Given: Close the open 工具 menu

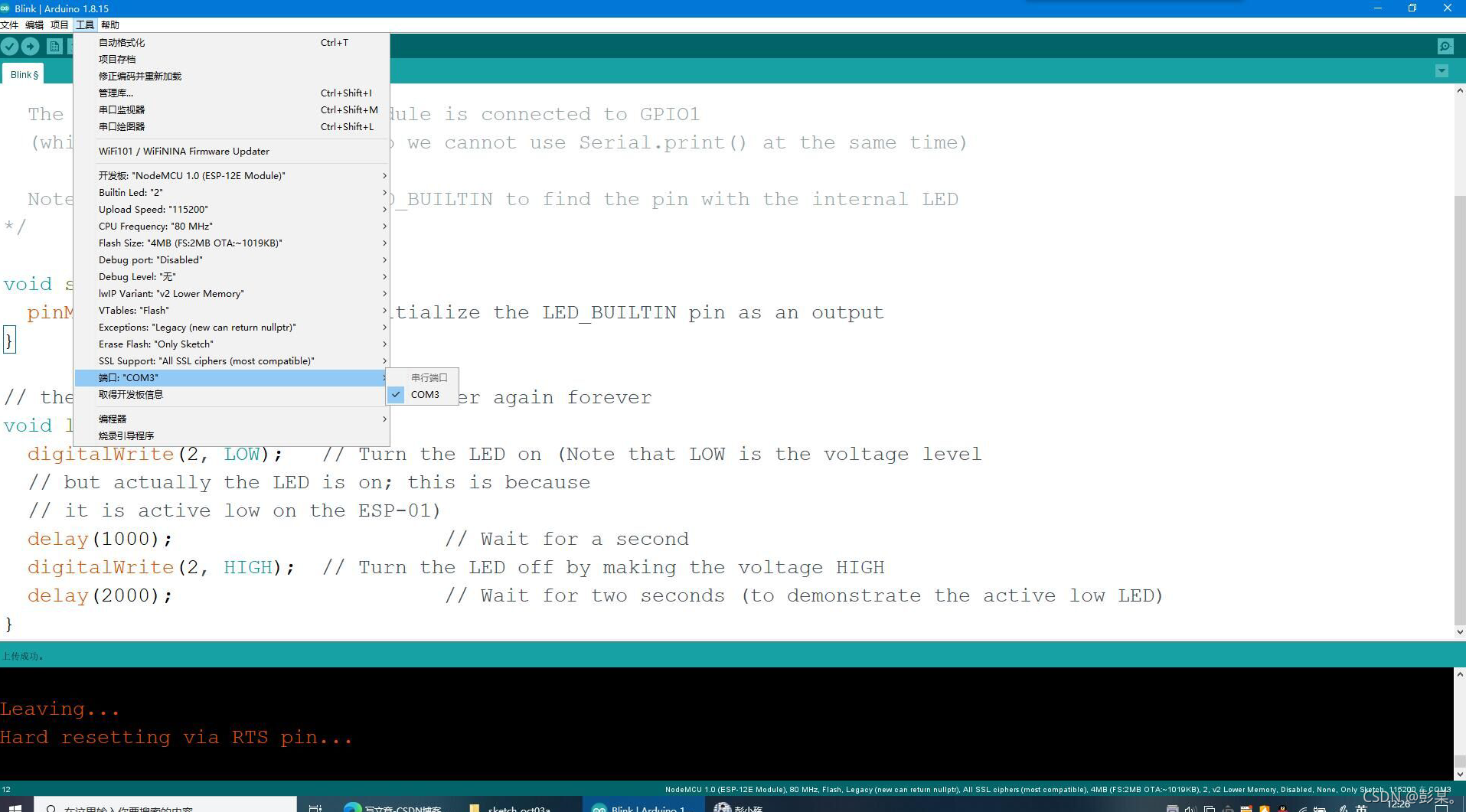Looking at the screenshot, I should pyautogui.click(x=85, y=24).
